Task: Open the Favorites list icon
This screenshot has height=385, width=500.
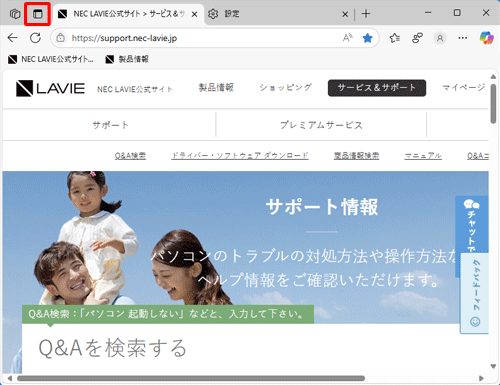Action: click(395, 38)
